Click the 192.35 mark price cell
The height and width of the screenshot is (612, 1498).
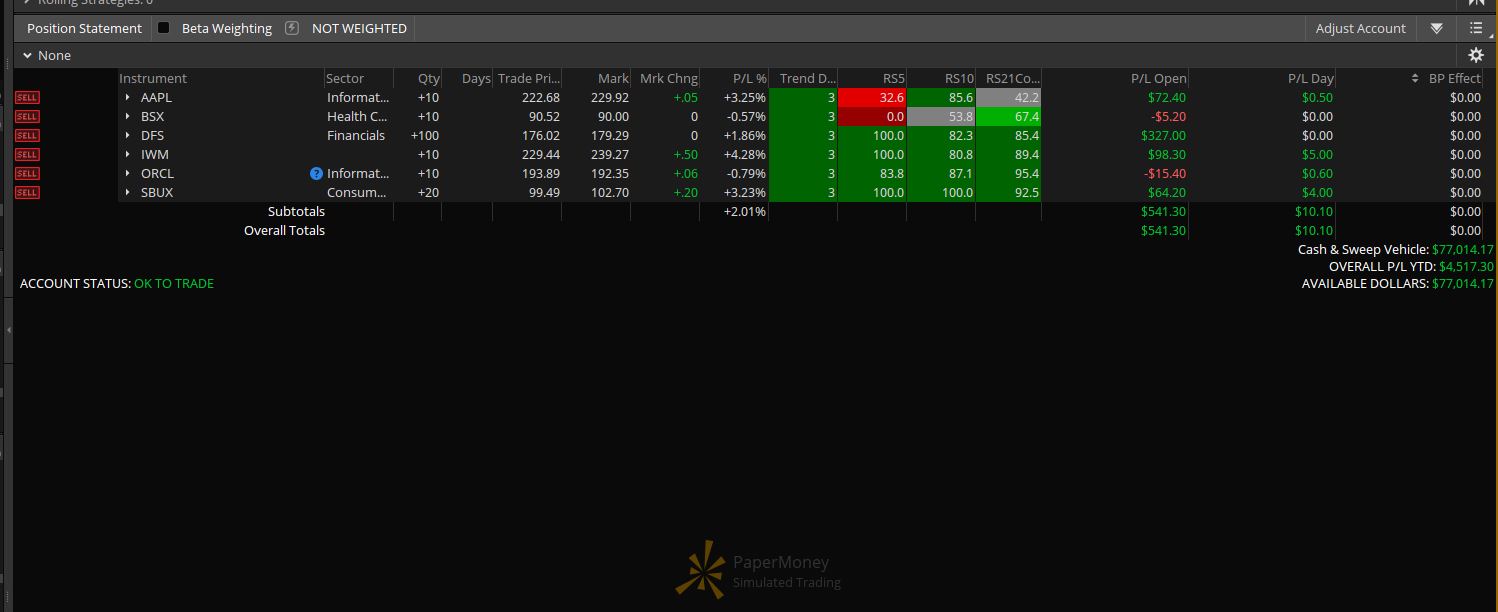click(x=610, y=174)
